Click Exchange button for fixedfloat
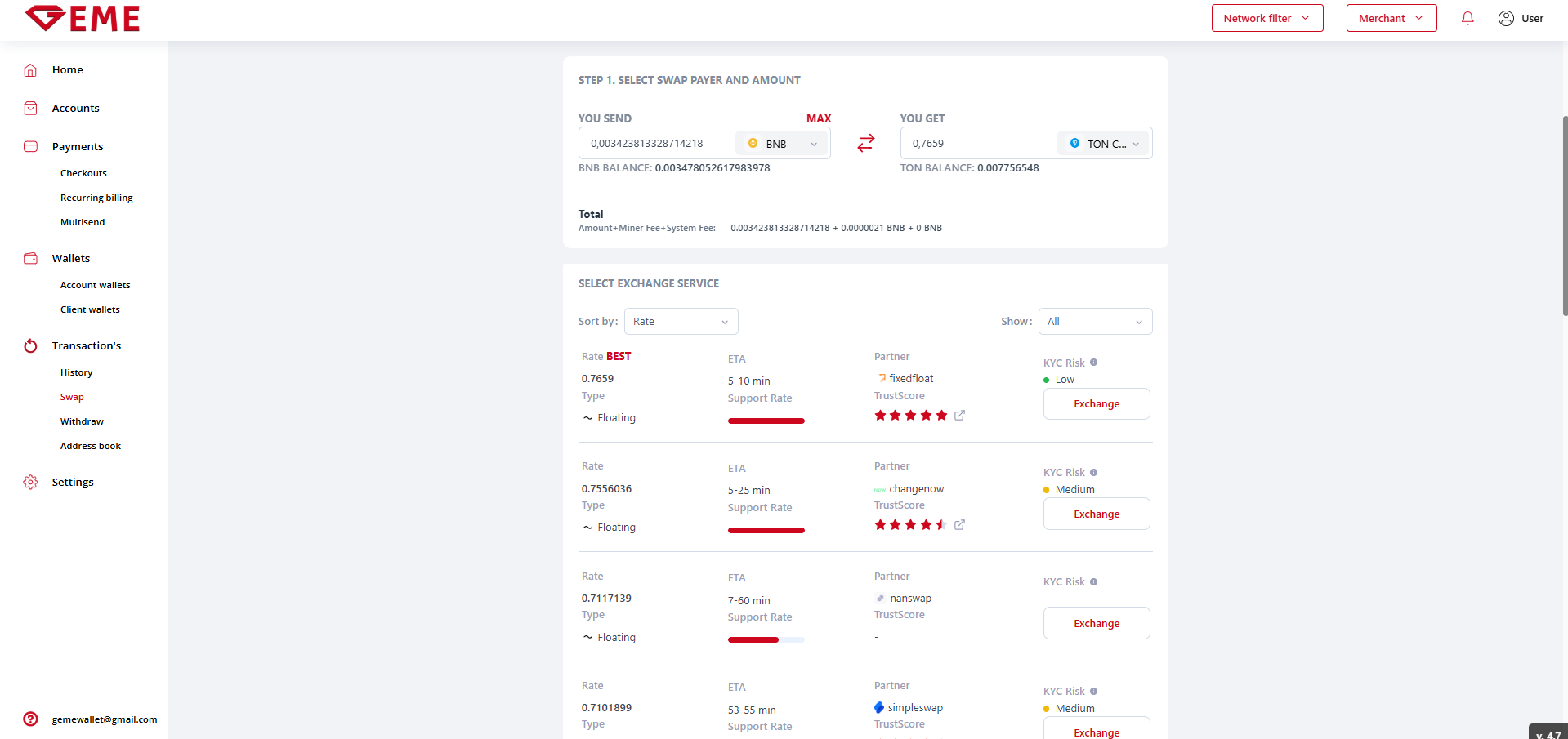Screen dimensions: 1568x739 click(1096, 404)
